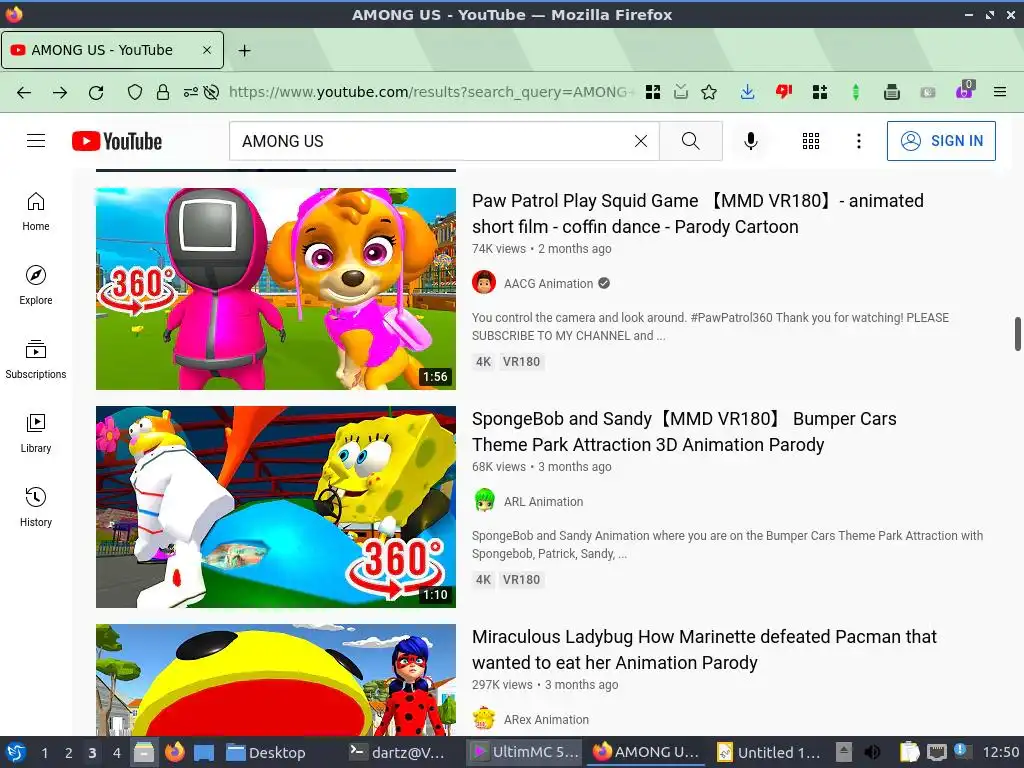This screenshot has height=768, width=1024.
Task: Open Explore in the sidebar
Action: point(36,286)
